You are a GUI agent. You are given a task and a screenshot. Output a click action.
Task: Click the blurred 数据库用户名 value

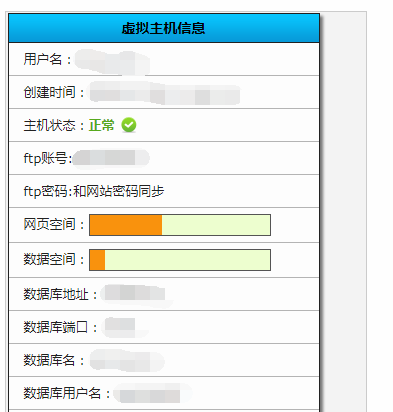152,393
